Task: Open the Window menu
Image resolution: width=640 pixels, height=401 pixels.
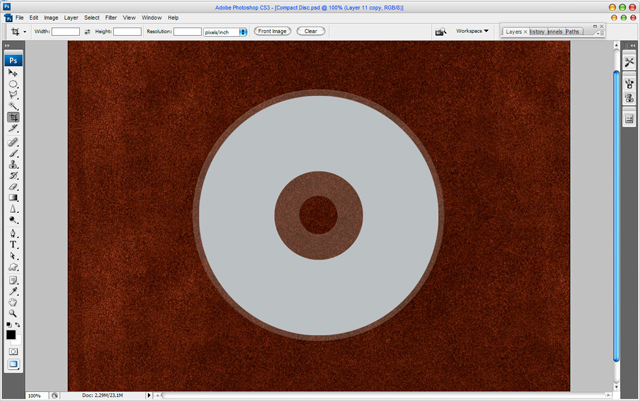Action: 151,18
